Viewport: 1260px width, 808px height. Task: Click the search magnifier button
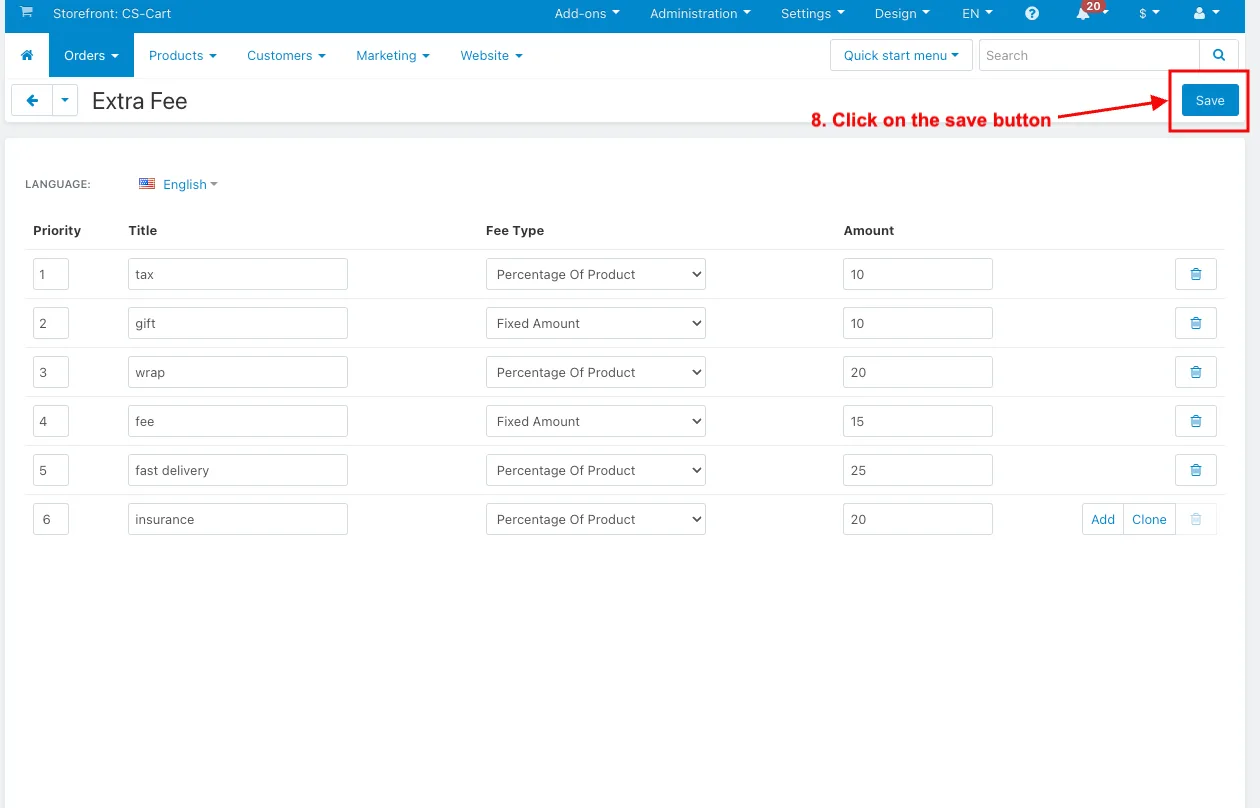[1218, 55]
